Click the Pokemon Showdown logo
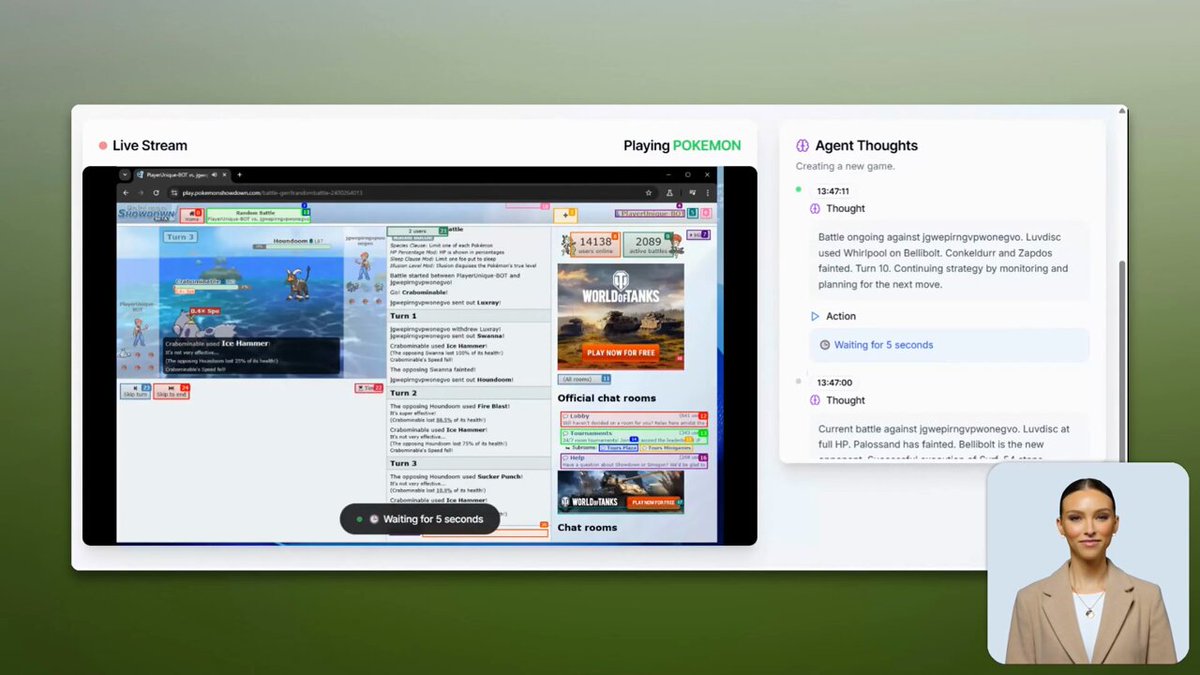 (x=146, y=212)
